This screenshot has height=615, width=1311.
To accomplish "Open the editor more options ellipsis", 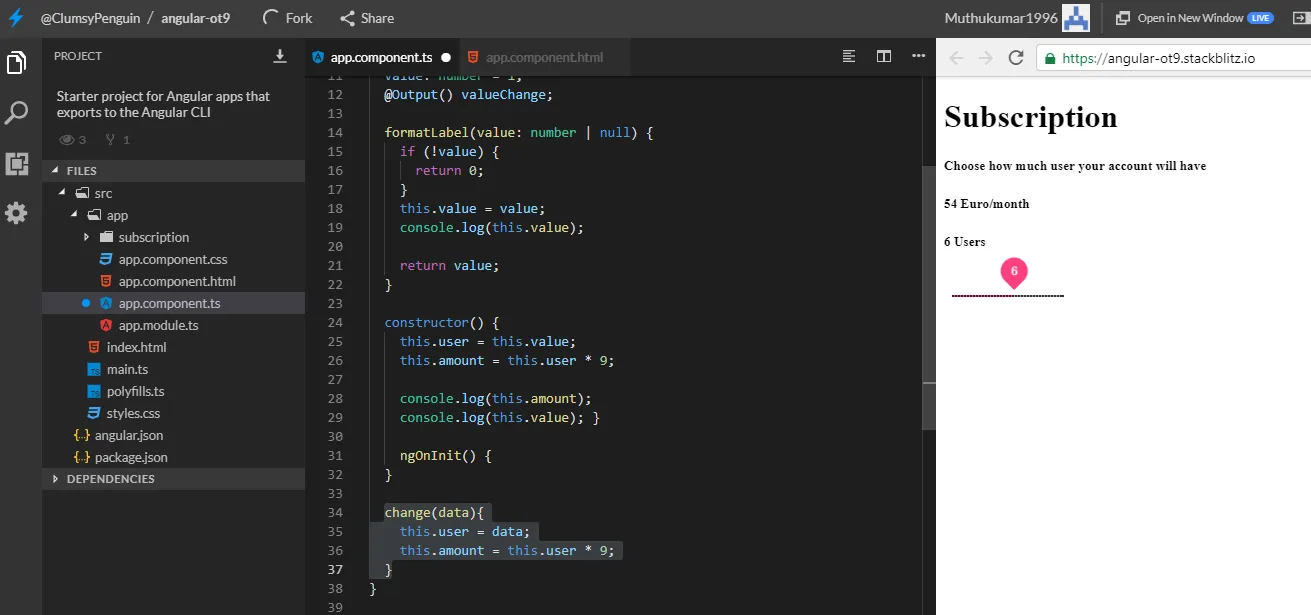I will pyautogui.click(x=919, y=56).
